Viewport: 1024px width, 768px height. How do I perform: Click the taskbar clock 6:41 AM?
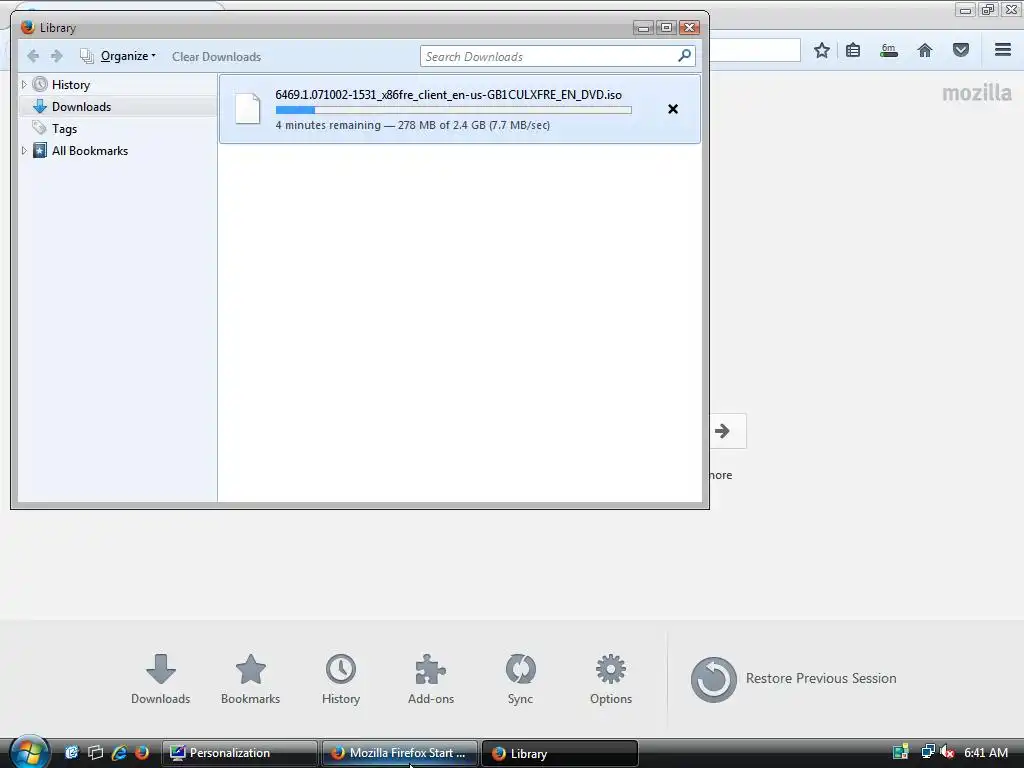[x=985, y=752]
